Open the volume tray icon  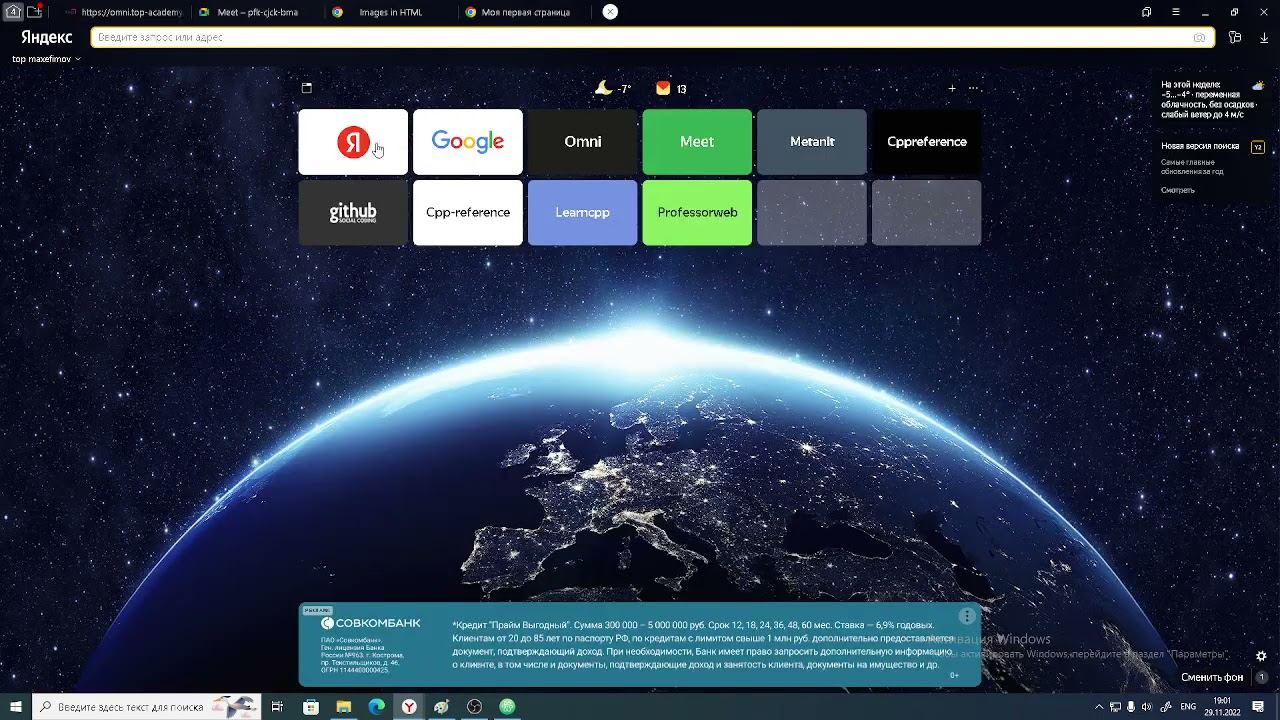click(1148, 707)
